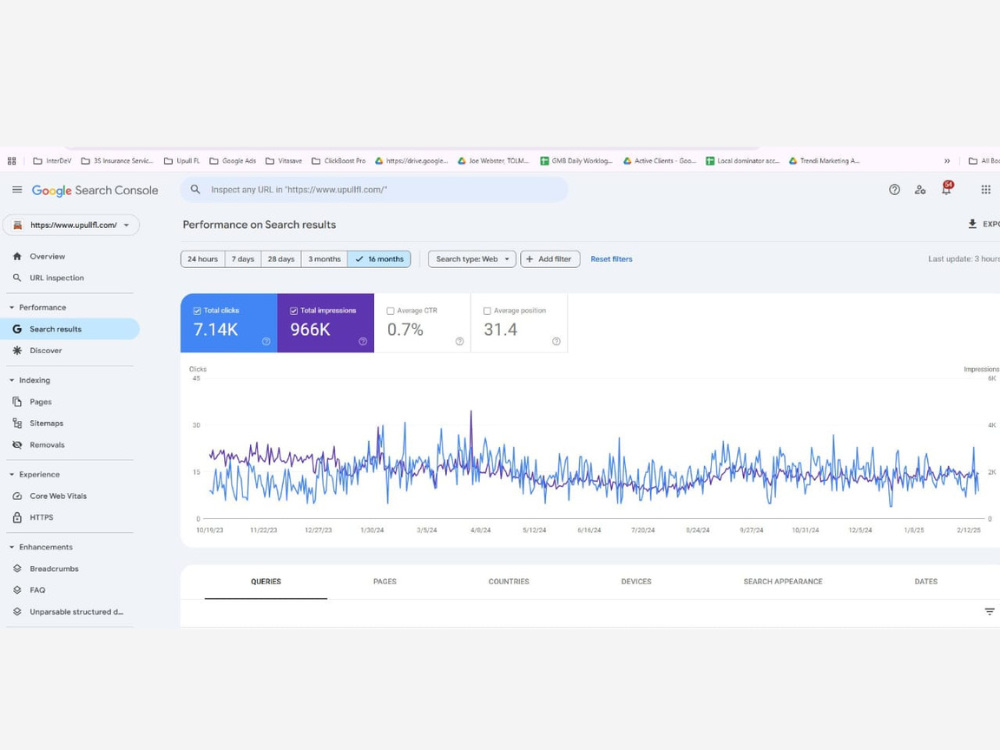Open the hamburger main menu
This screenshot has width=1000, height=750.
(17, 189)
